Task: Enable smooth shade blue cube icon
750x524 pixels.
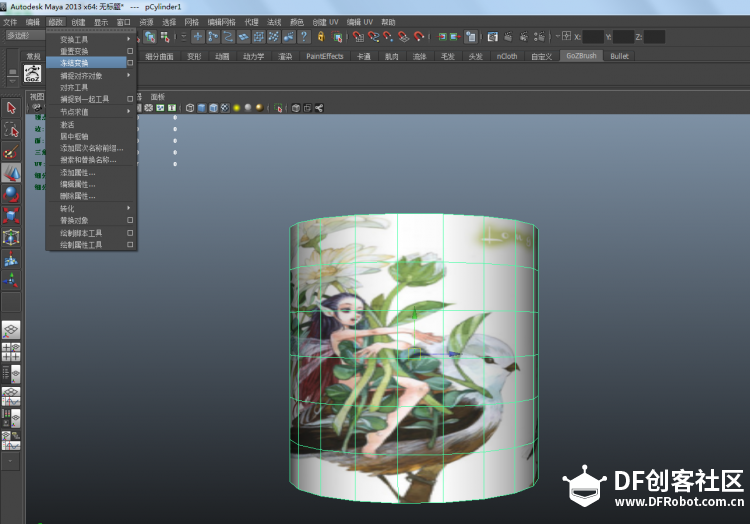Action: tap(201, 108)
